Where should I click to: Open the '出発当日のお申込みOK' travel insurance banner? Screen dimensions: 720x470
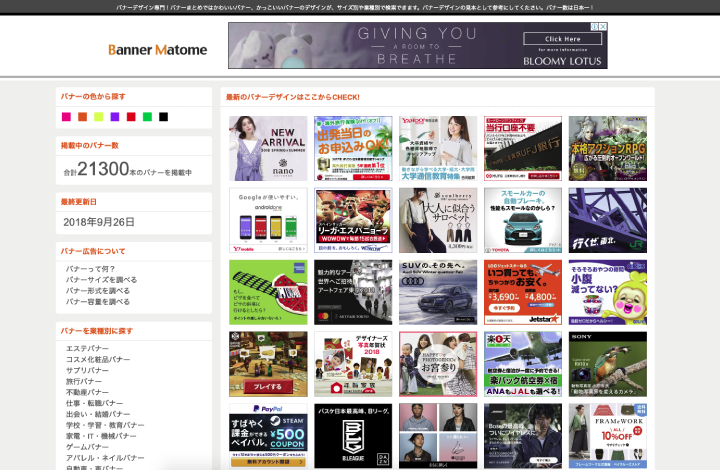point(353,148)
